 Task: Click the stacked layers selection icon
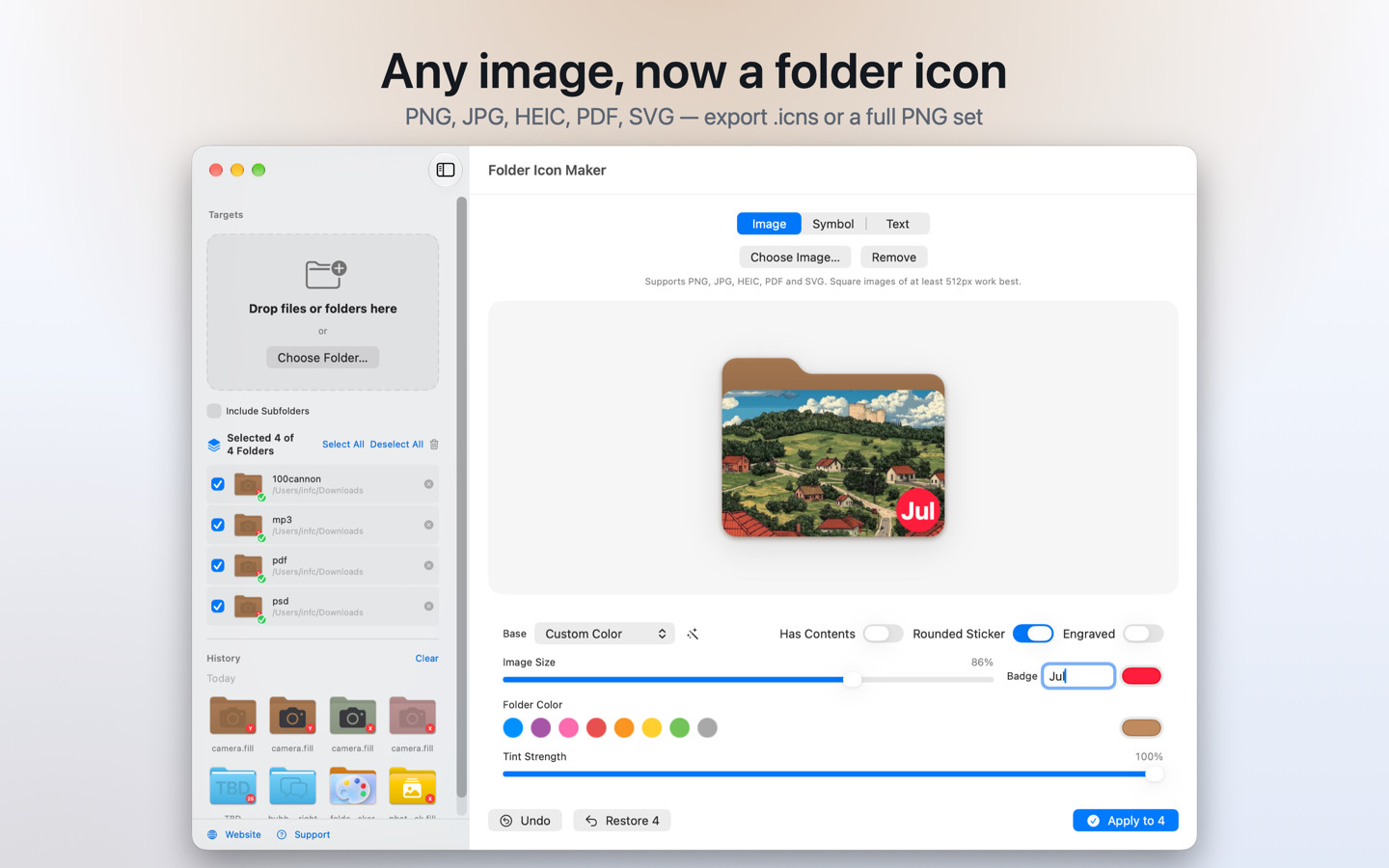(x=214, y=445)
